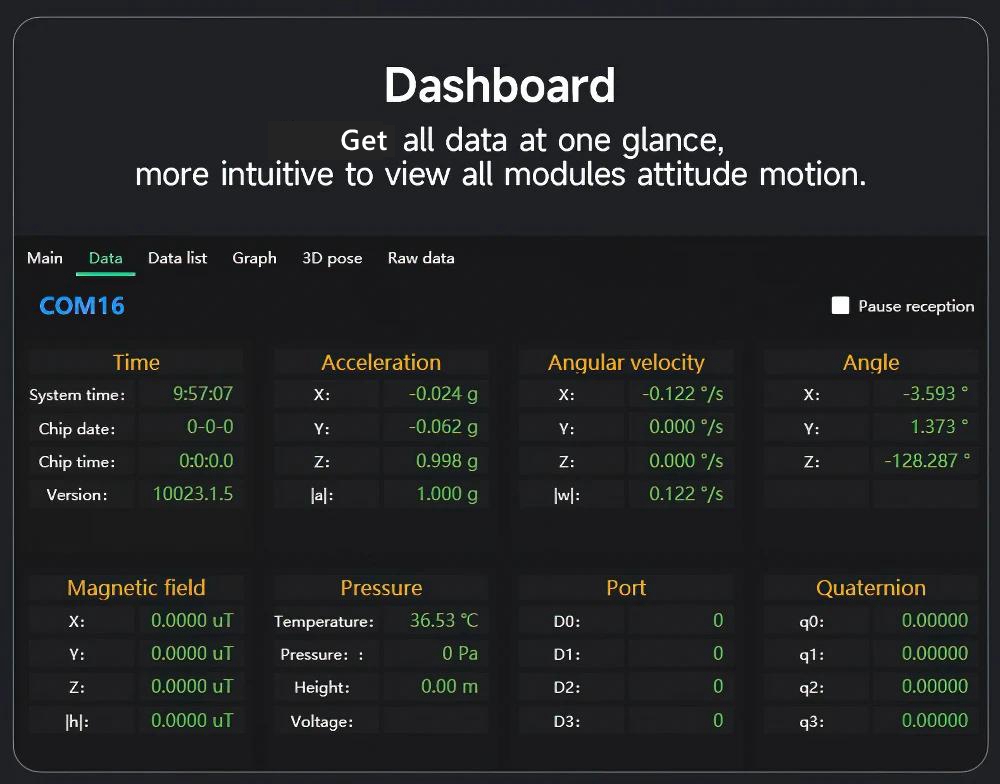Open the 3D pose tab

tap(332, 258)
